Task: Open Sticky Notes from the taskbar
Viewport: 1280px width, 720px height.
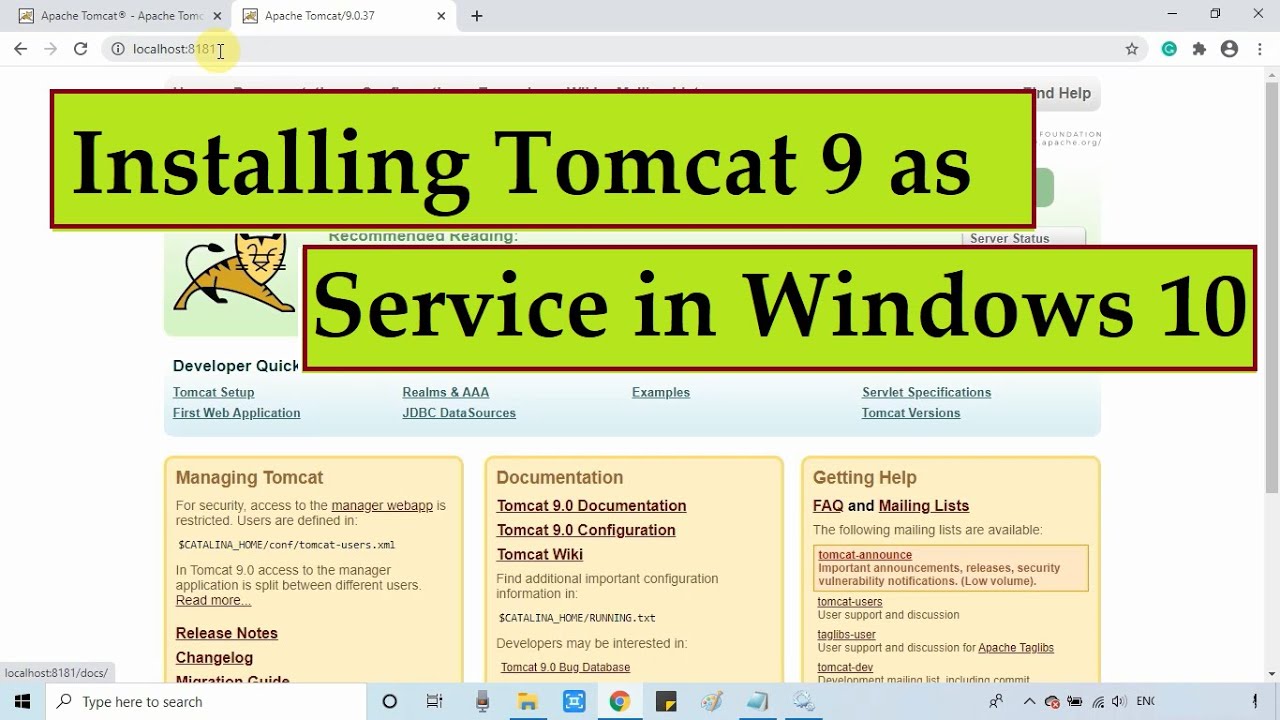Action: pos(665,702)
